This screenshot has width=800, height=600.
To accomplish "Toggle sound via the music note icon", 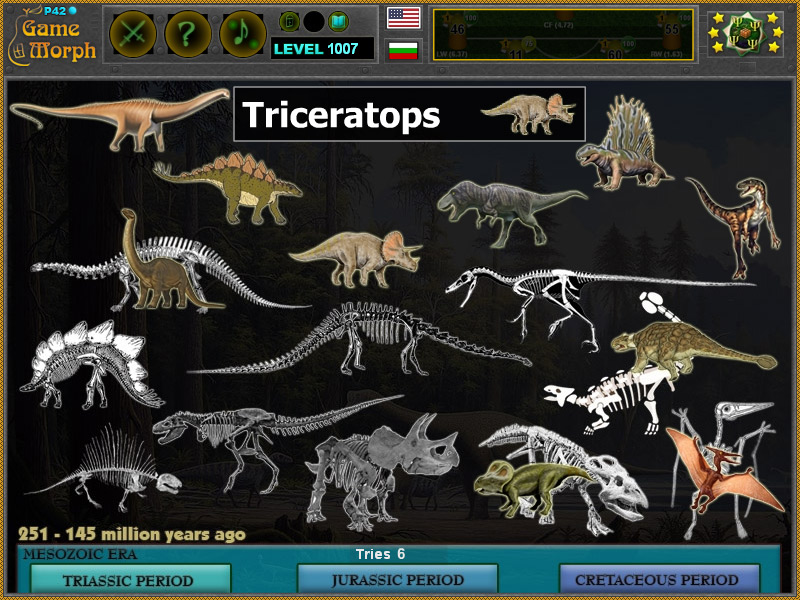I will click(x=241, y=31).
